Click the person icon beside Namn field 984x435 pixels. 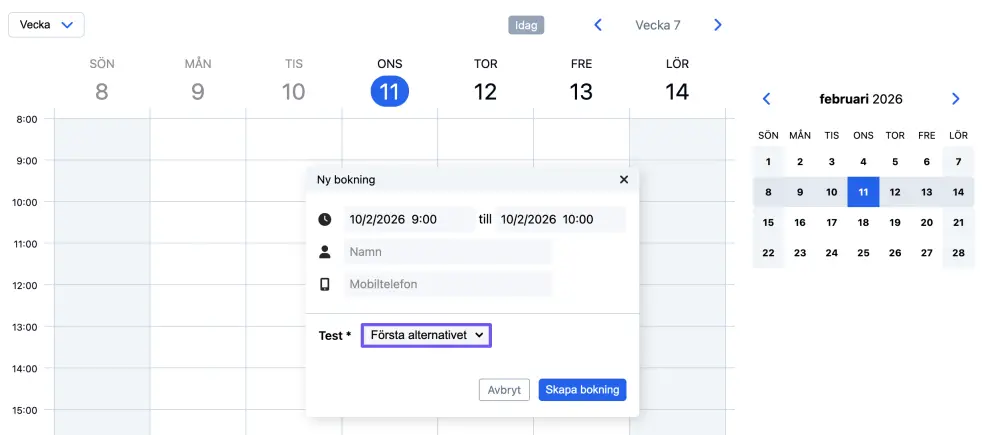tap(325, 252)
